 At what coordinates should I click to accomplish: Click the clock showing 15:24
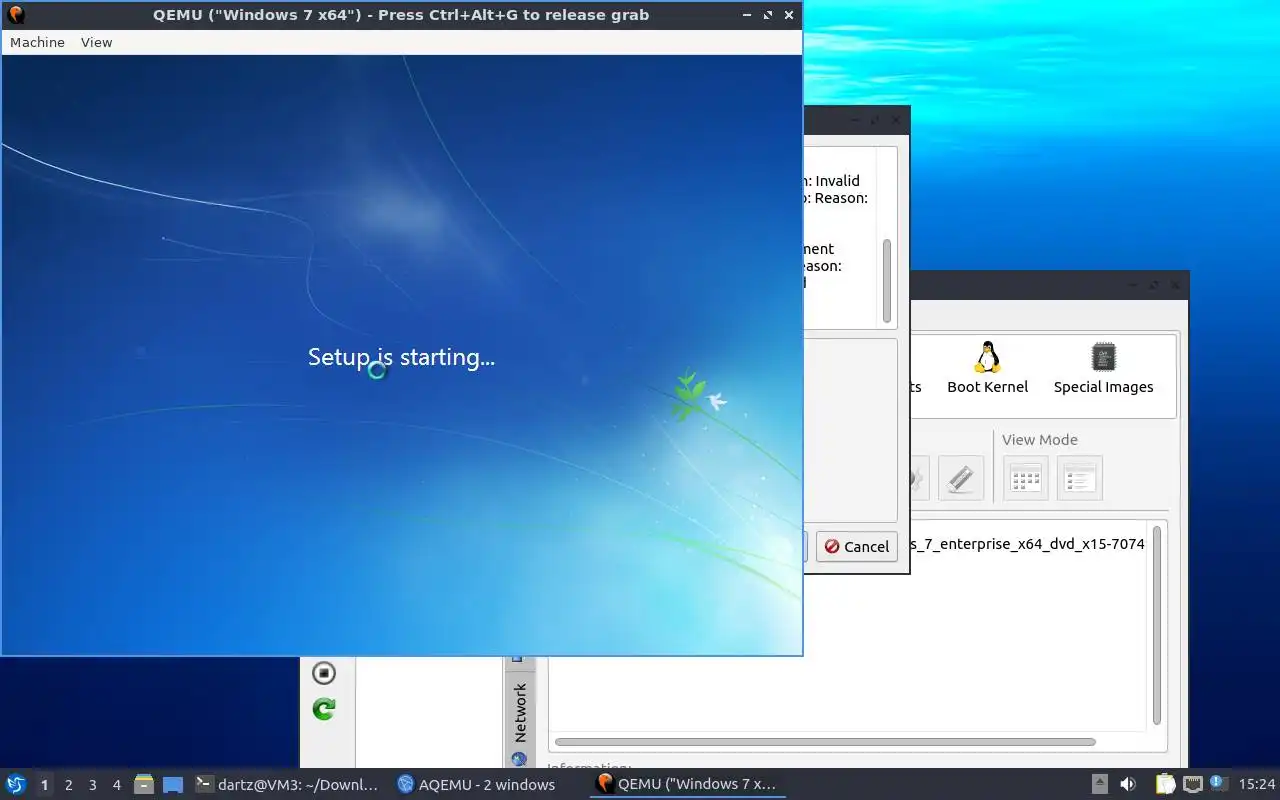[1256, 785]
